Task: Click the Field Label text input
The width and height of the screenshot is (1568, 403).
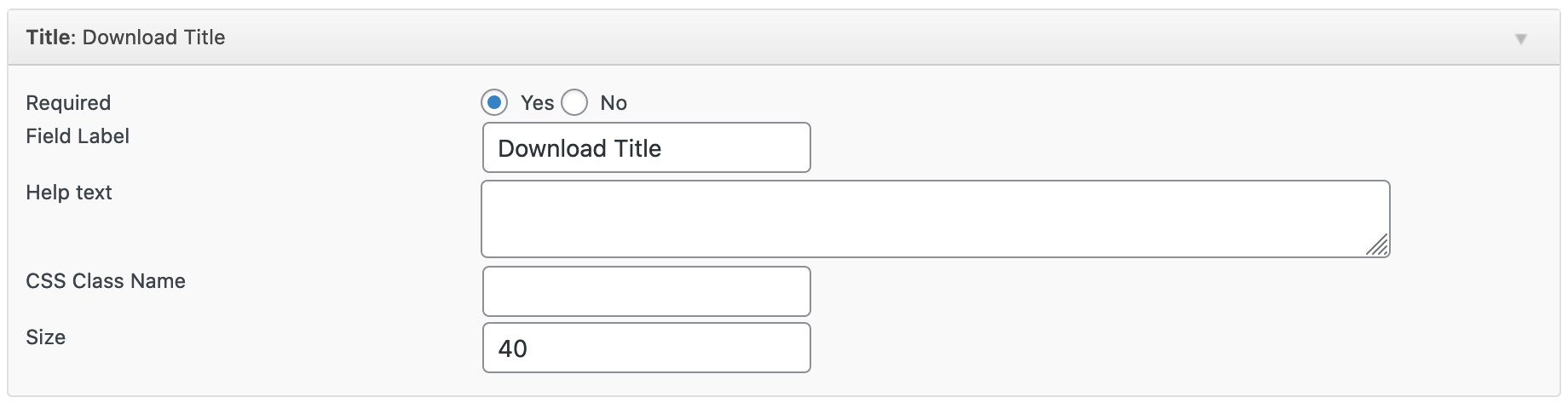Action: pos(646,148)
